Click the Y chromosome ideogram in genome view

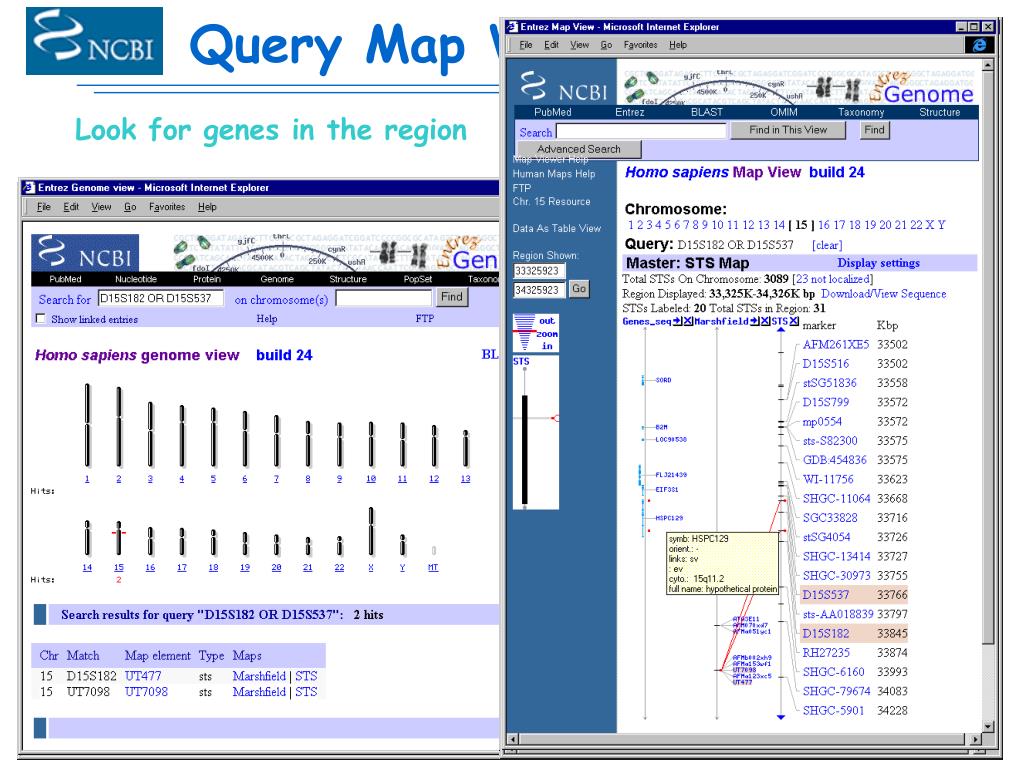[402, 545]
